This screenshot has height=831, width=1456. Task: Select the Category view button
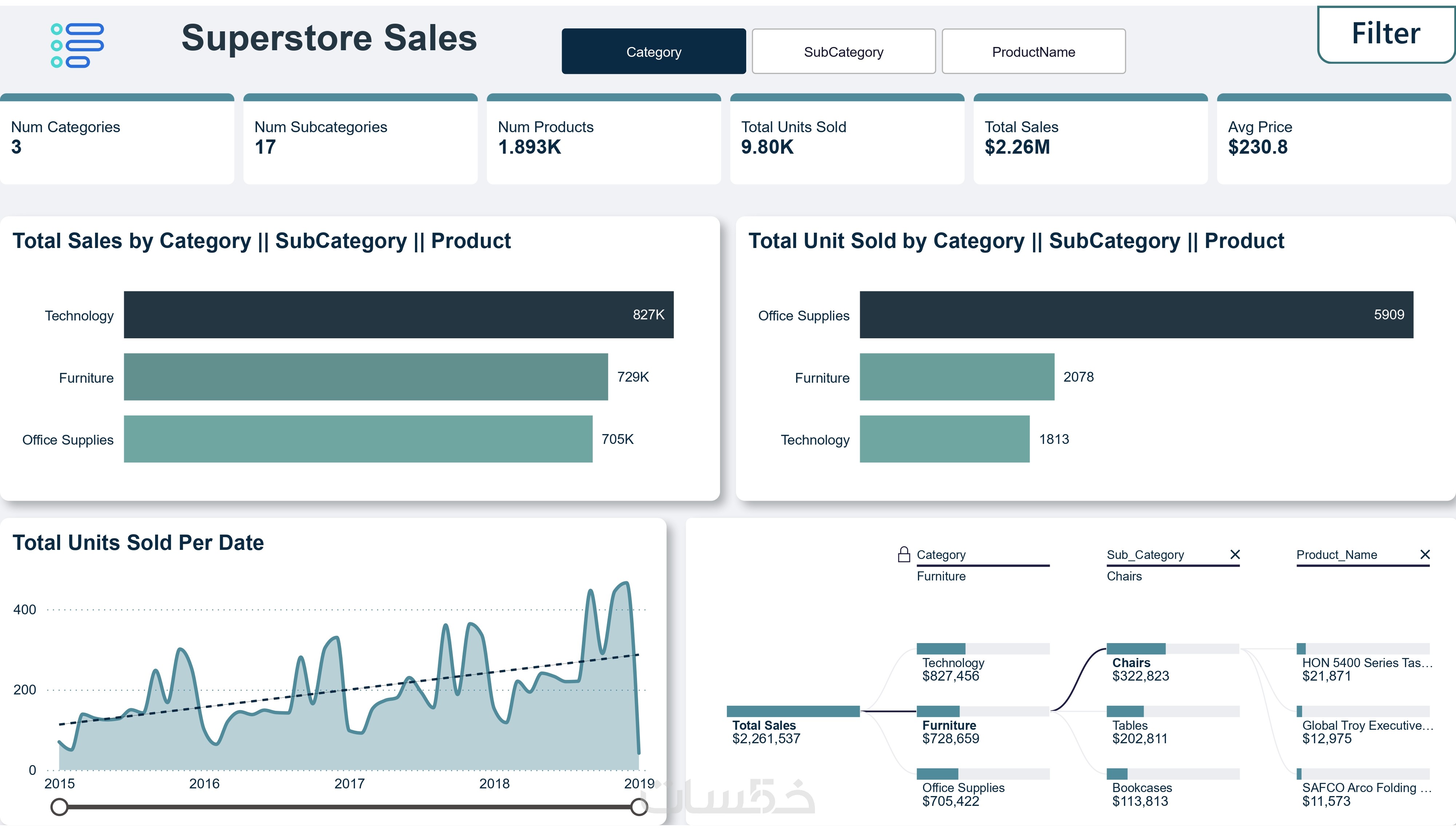pos(653,51)
